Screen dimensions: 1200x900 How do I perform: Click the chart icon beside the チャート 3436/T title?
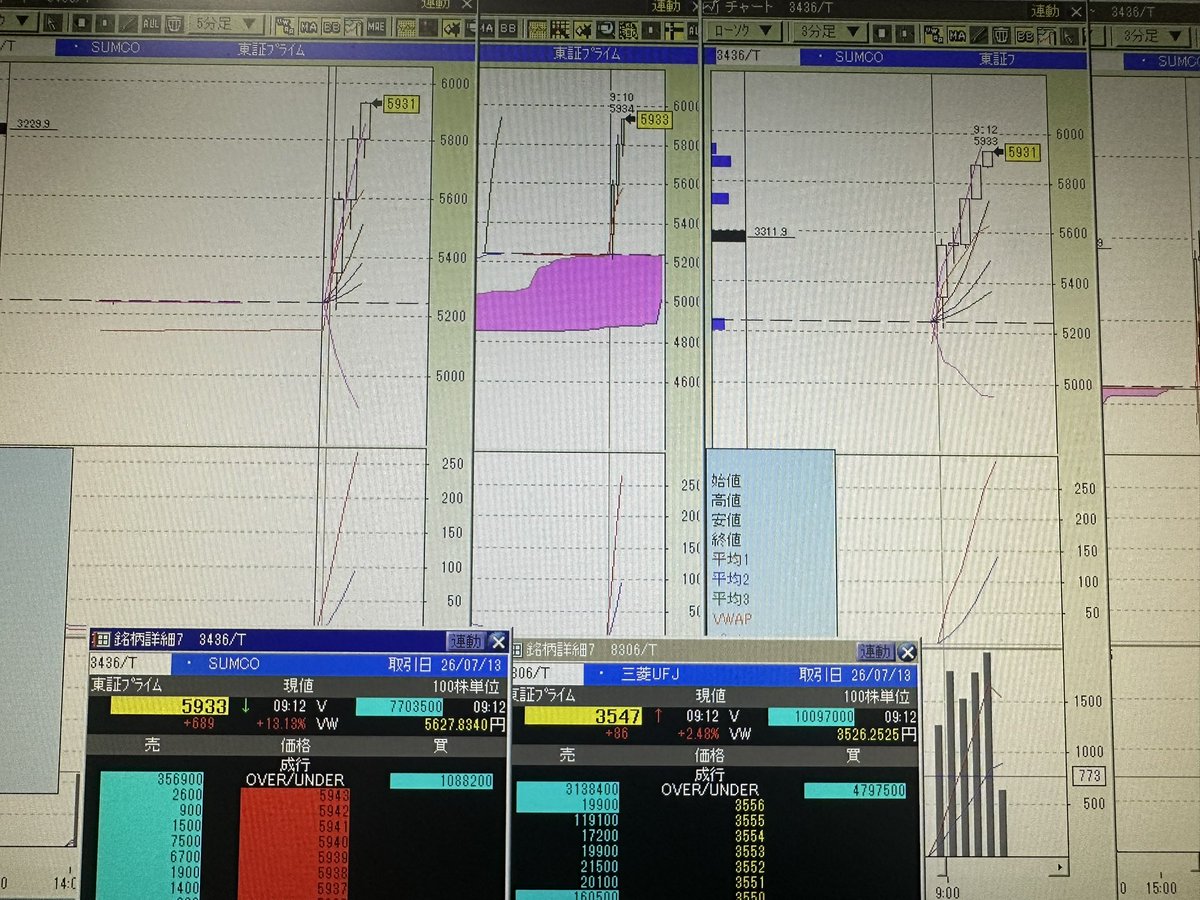[711, 7]
